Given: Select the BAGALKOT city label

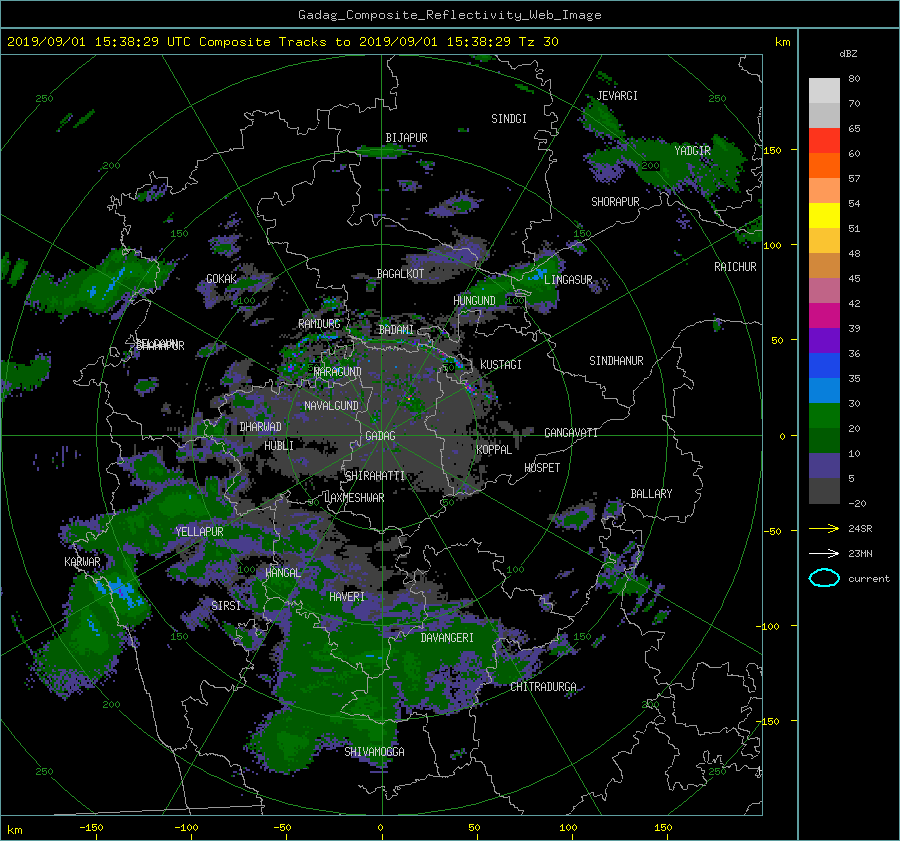Looking at the screenshot, I should click(400, 274).
